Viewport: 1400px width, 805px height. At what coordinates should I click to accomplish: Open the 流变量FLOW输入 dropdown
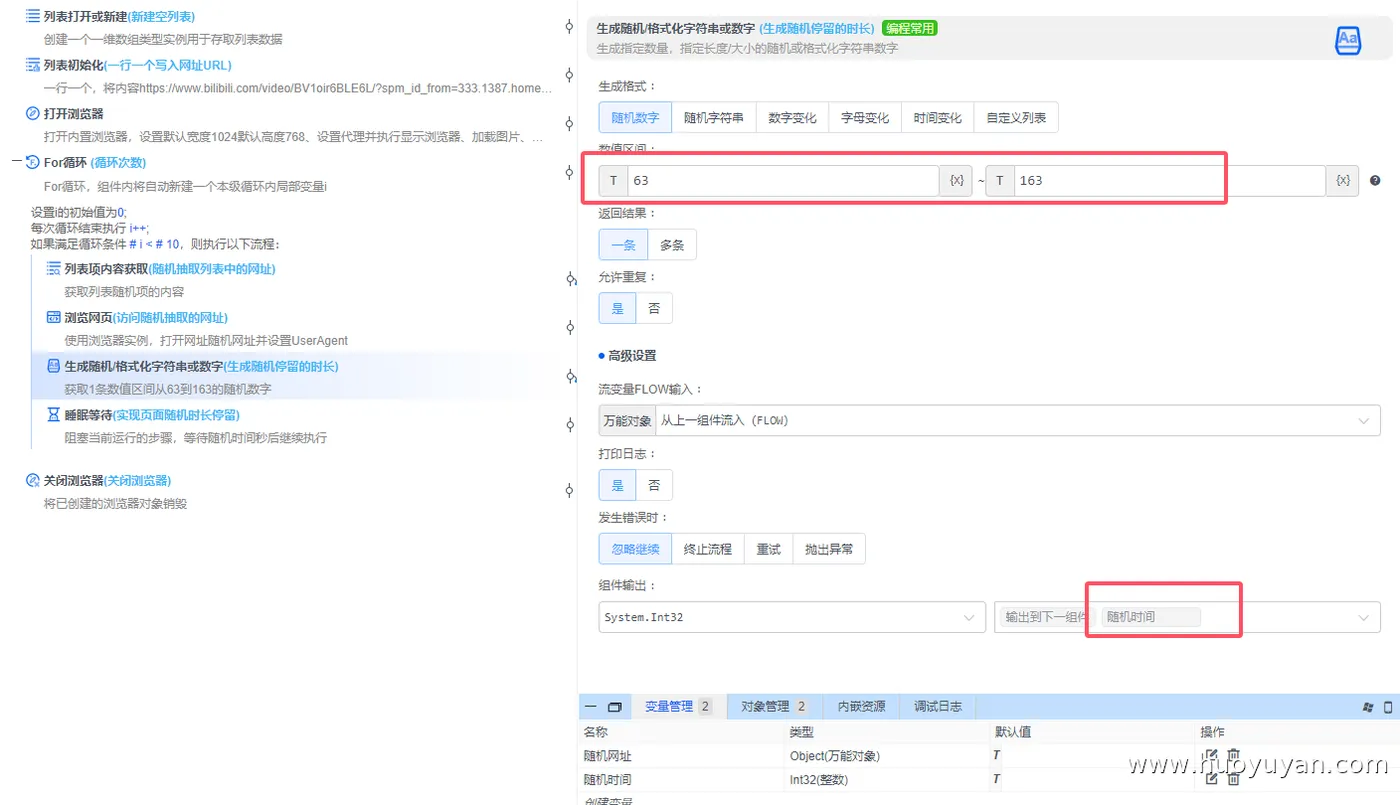coord(1018,421)
